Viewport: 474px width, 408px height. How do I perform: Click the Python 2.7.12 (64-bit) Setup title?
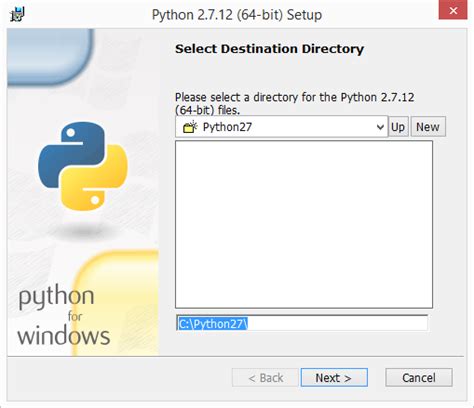point(237,15)
